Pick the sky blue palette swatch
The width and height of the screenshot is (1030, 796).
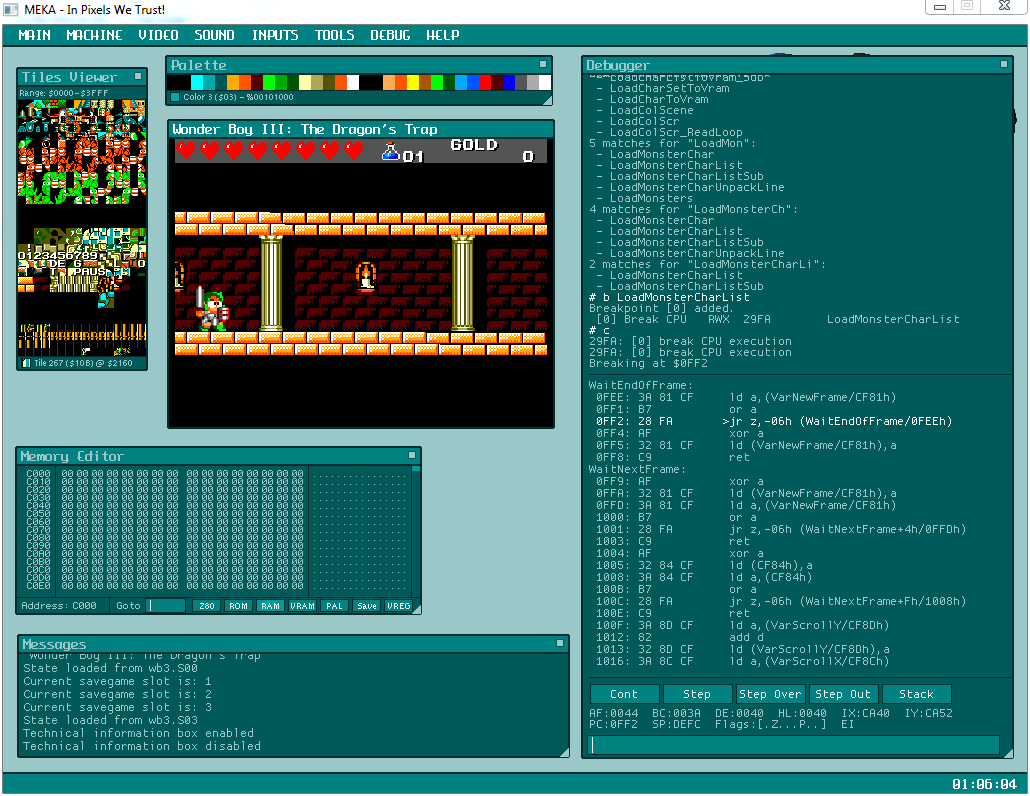click(461, 82)
